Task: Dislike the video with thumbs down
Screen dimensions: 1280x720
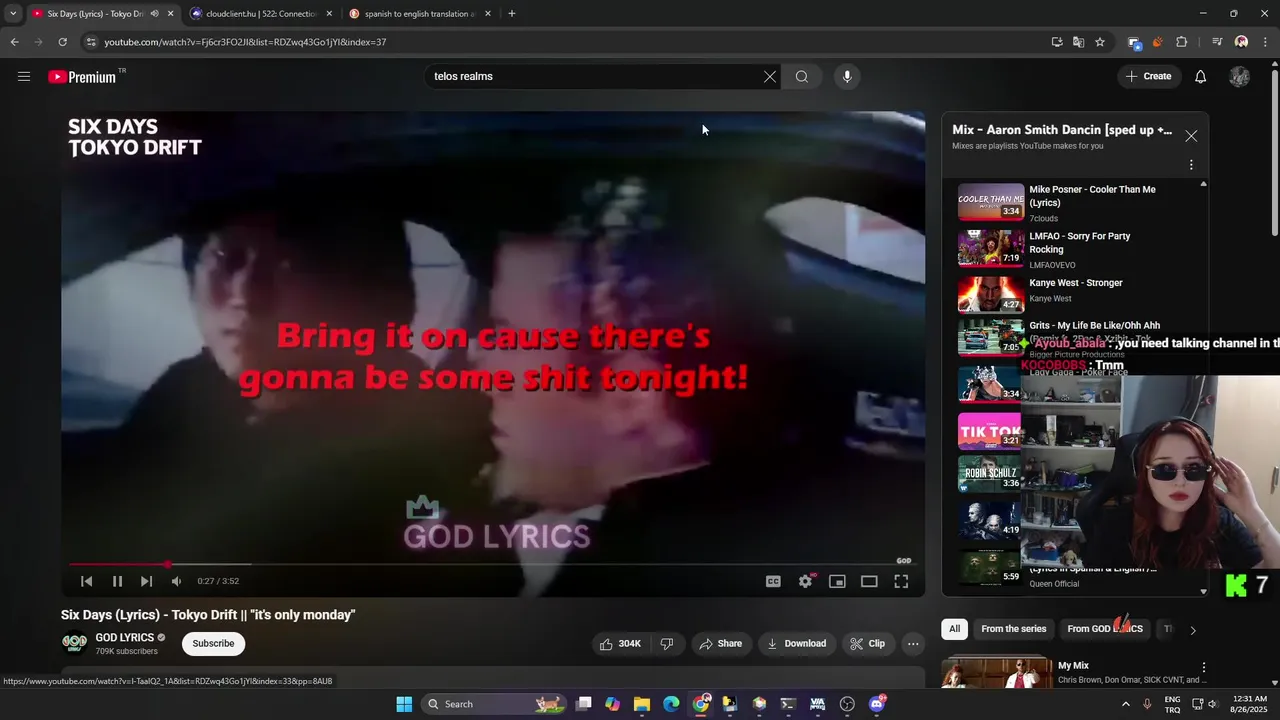Action: pos(667,644)
